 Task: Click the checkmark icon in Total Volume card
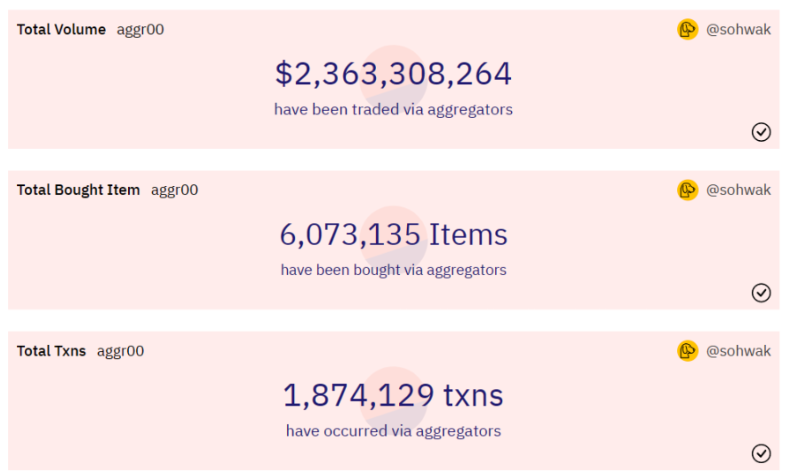tap(761, 132)
